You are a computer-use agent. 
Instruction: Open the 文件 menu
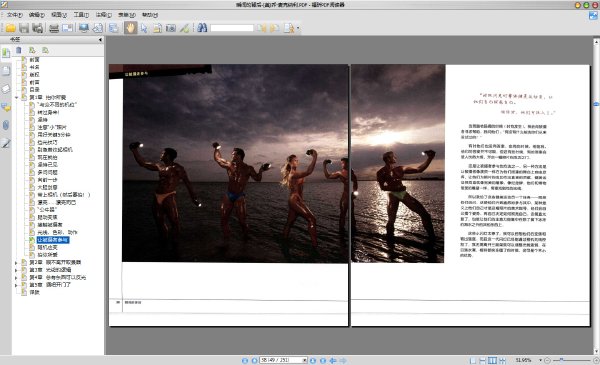pos(15,15)
